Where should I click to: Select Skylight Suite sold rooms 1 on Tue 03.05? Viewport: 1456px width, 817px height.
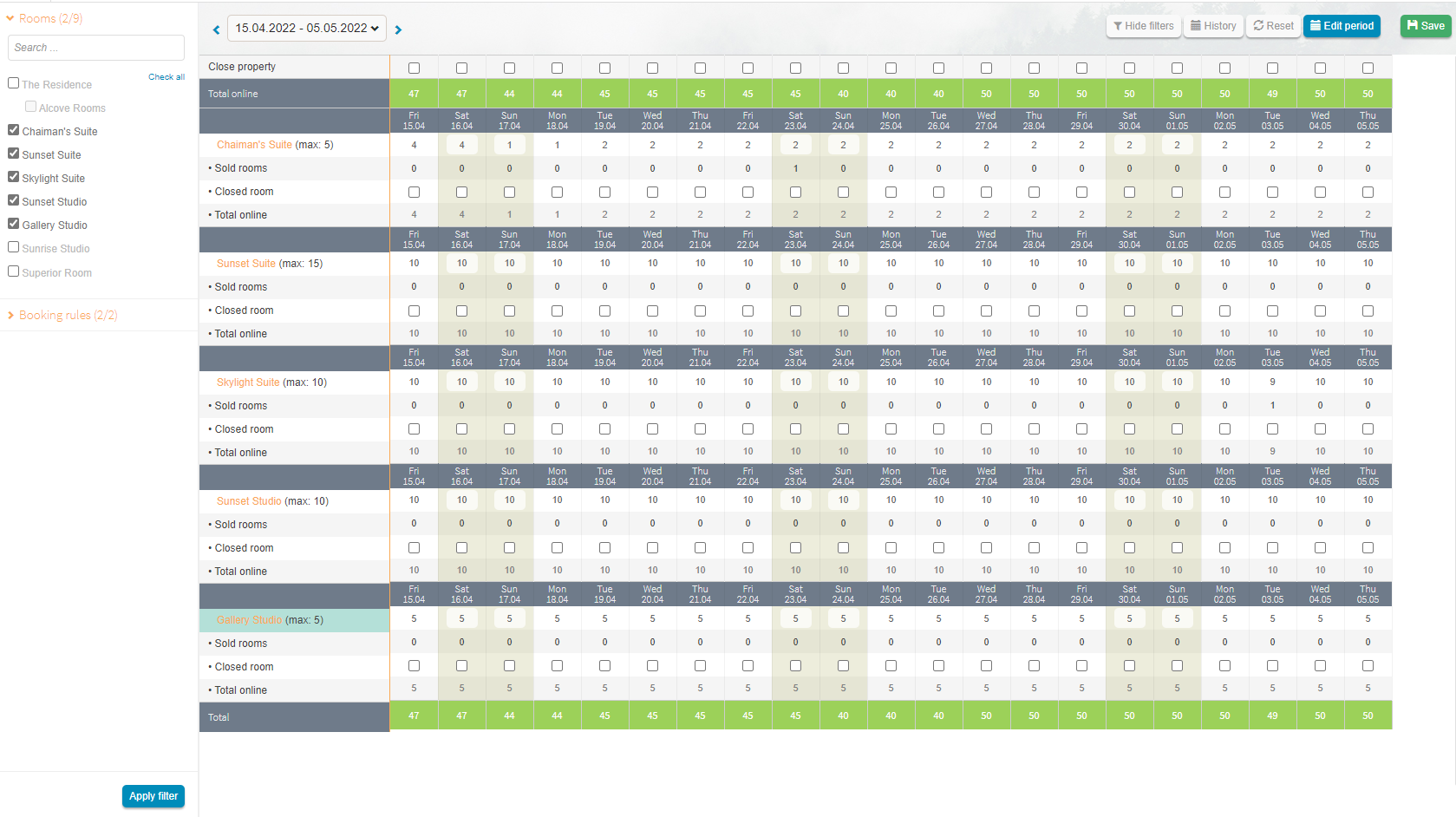(x=1272, y=405)
